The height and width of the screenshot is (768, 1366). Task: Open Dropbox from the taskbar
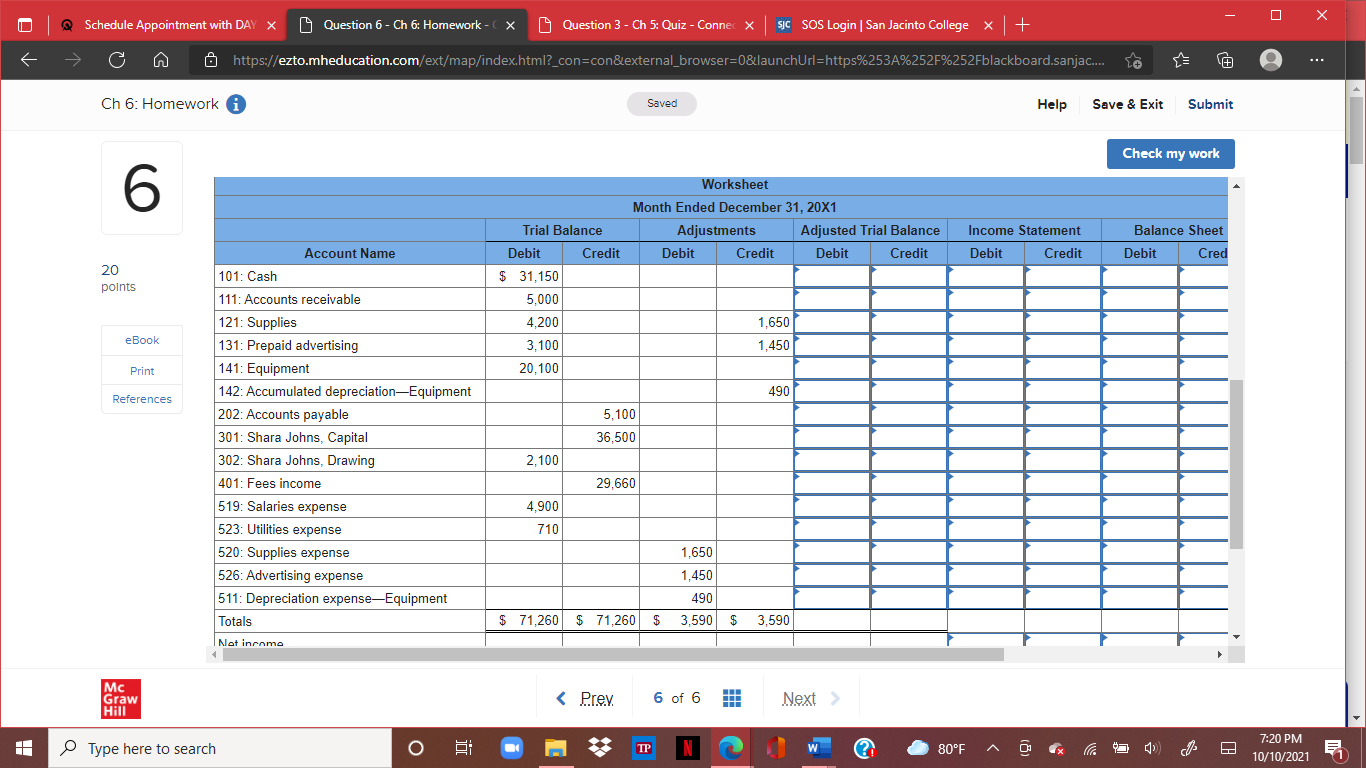[x=600, y=748]
